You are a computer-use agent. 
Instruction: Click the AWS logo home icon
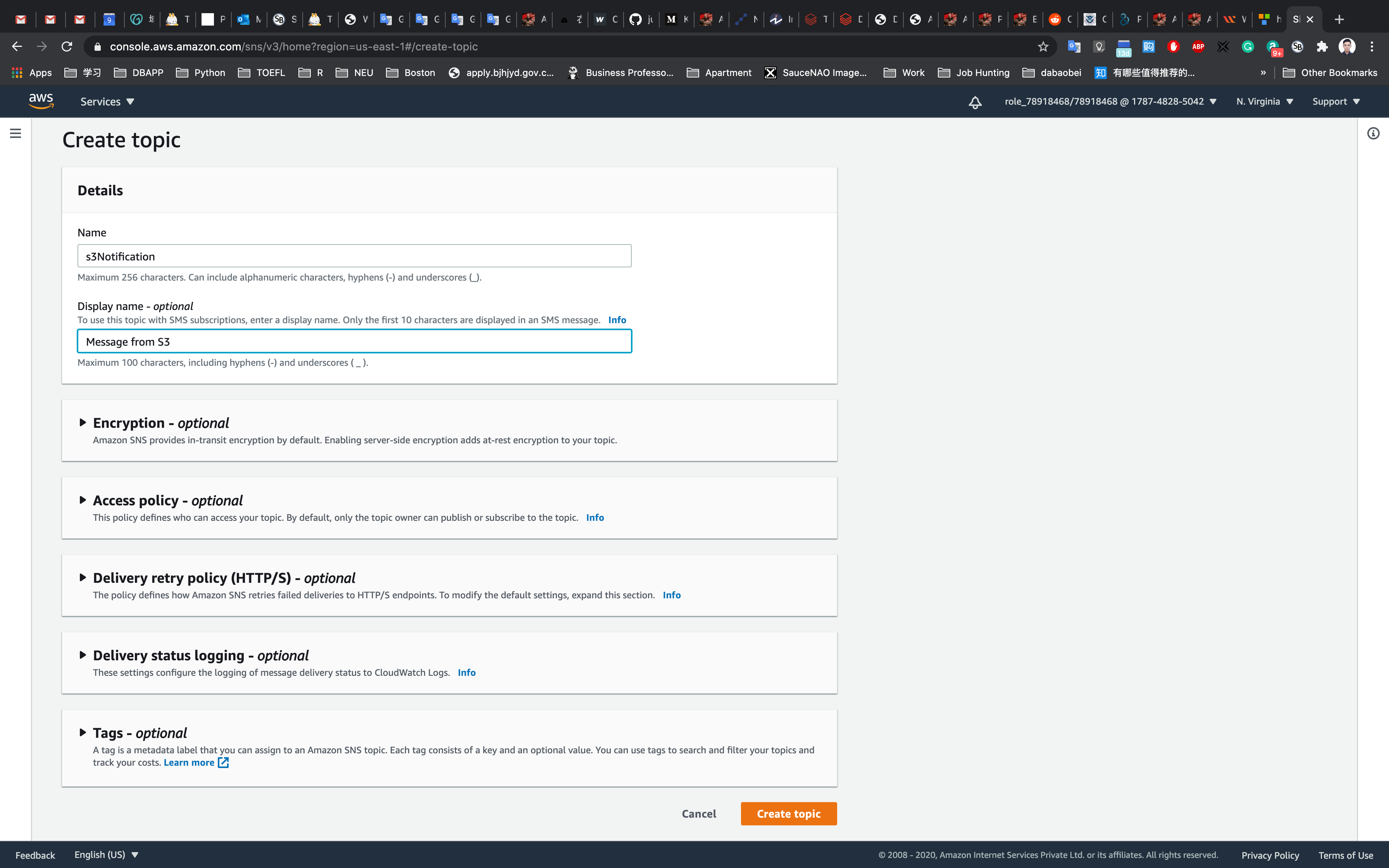click(41, 101)
